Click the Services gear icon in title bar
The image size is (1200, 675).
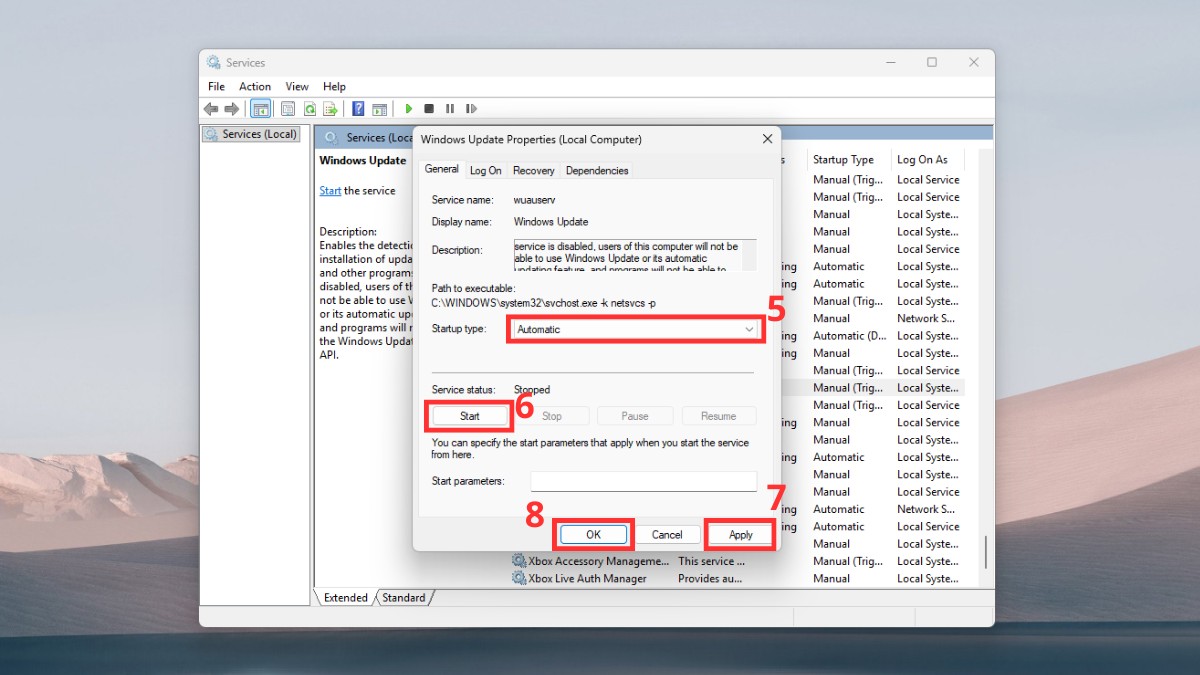click(214, 62)
